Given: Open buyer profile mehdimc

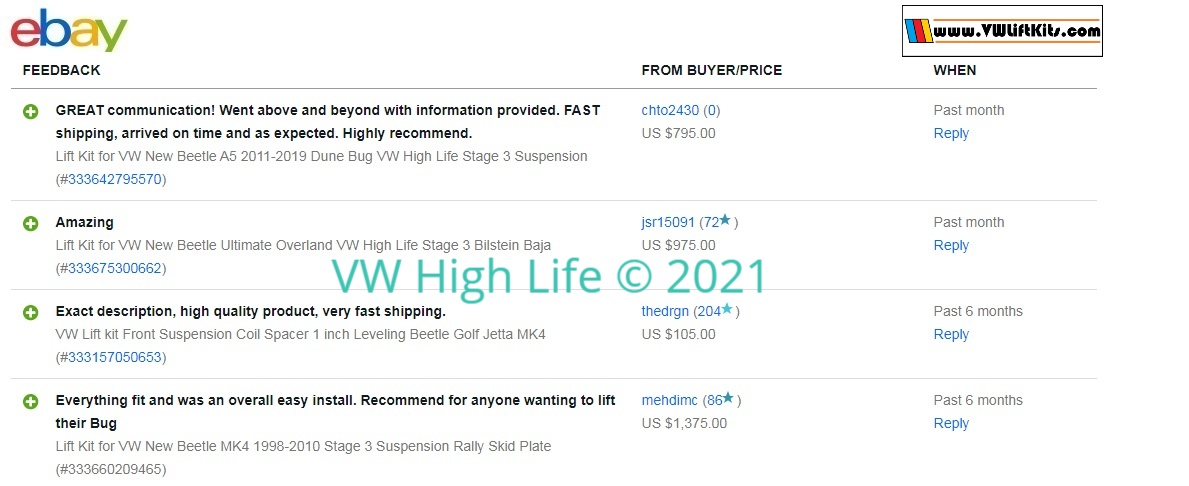Looking at the screenshot, I should [669, 400].
